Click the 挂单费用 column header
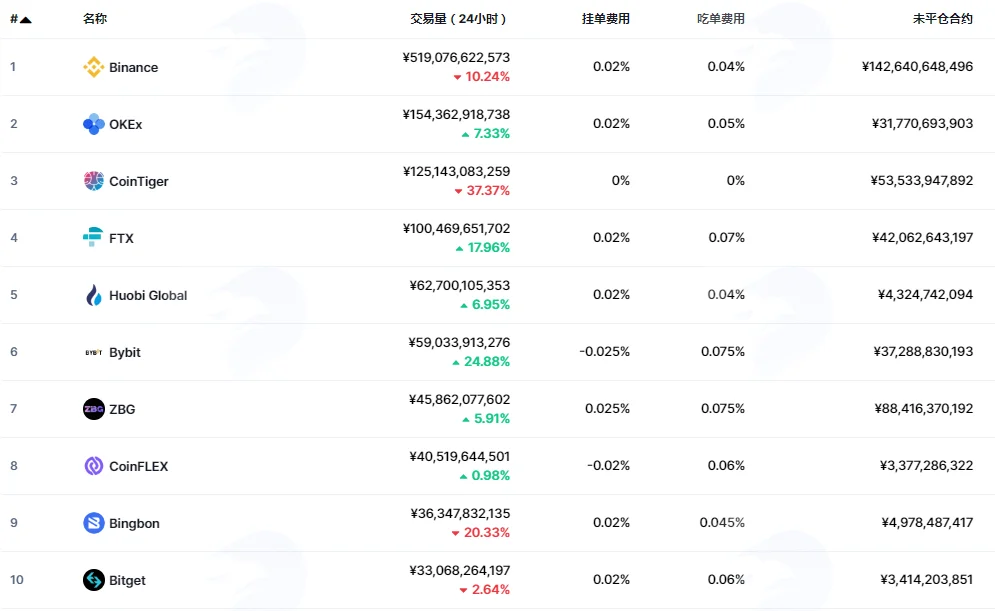This screenshot has width=995, height=611. (x=605, y=19)
